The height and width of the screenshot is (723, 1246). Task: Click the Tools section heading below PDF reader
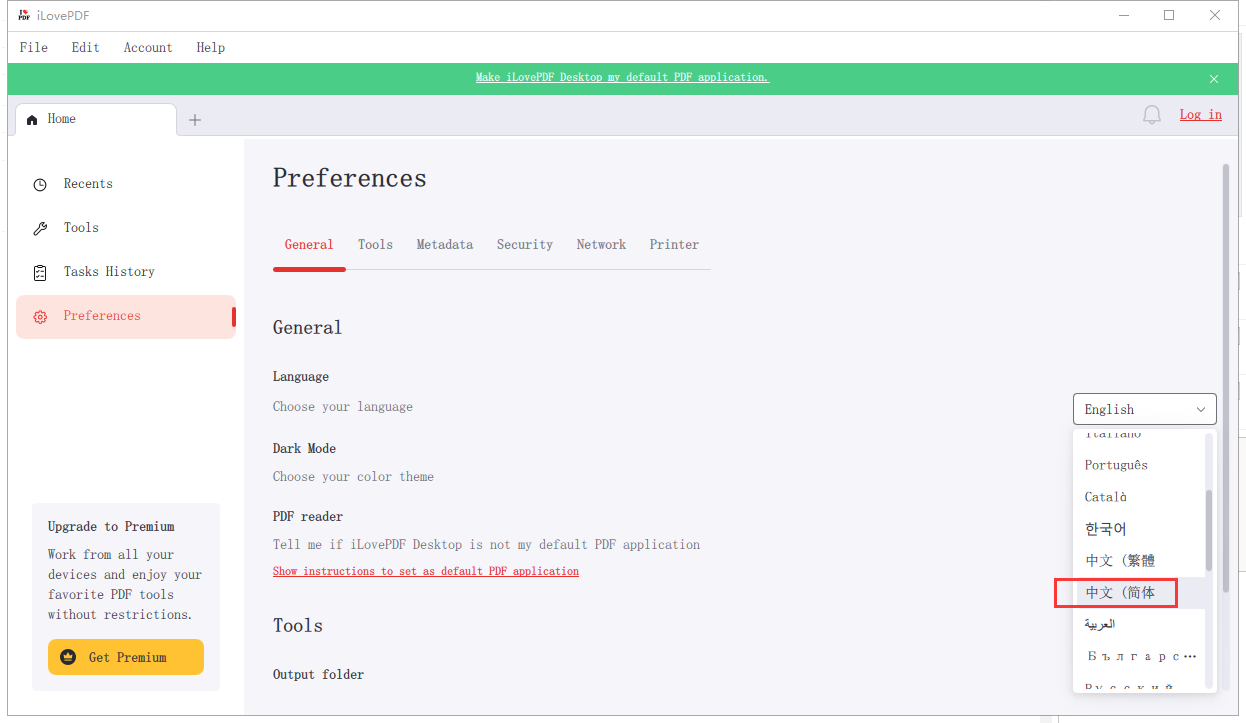coord(298,626)
